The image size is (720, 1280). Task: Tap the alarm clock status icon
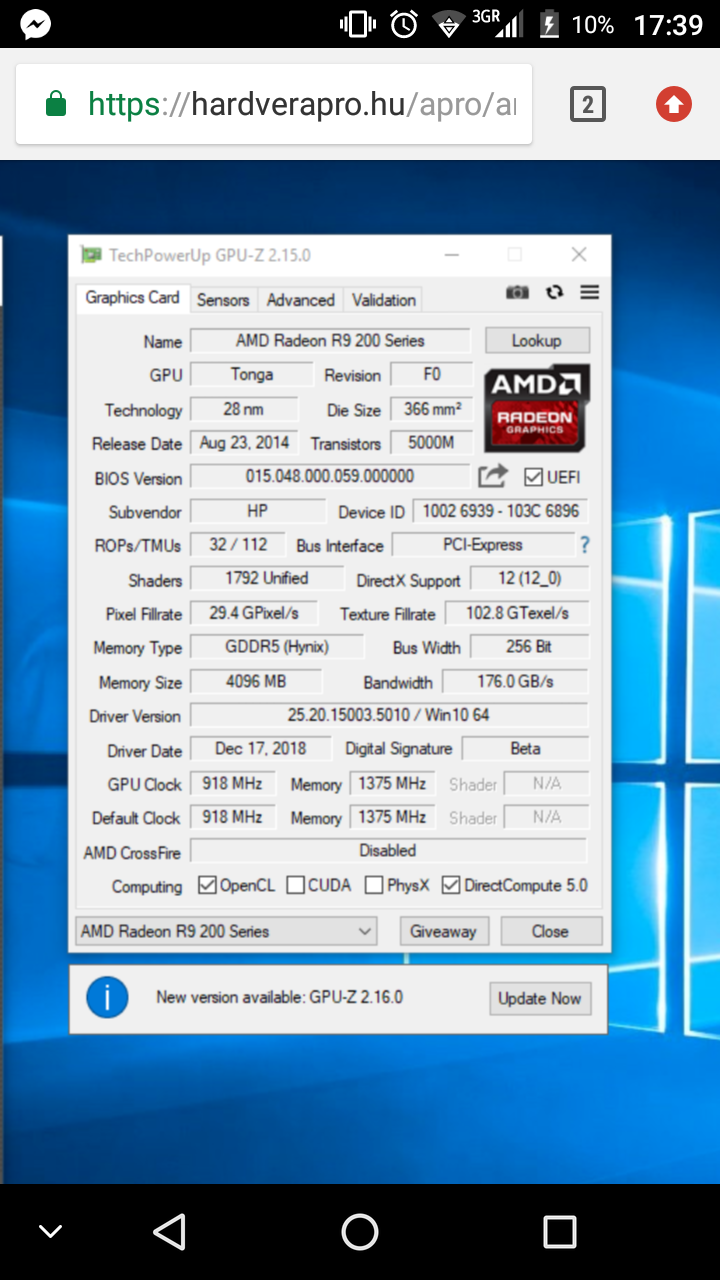(404, 24)
